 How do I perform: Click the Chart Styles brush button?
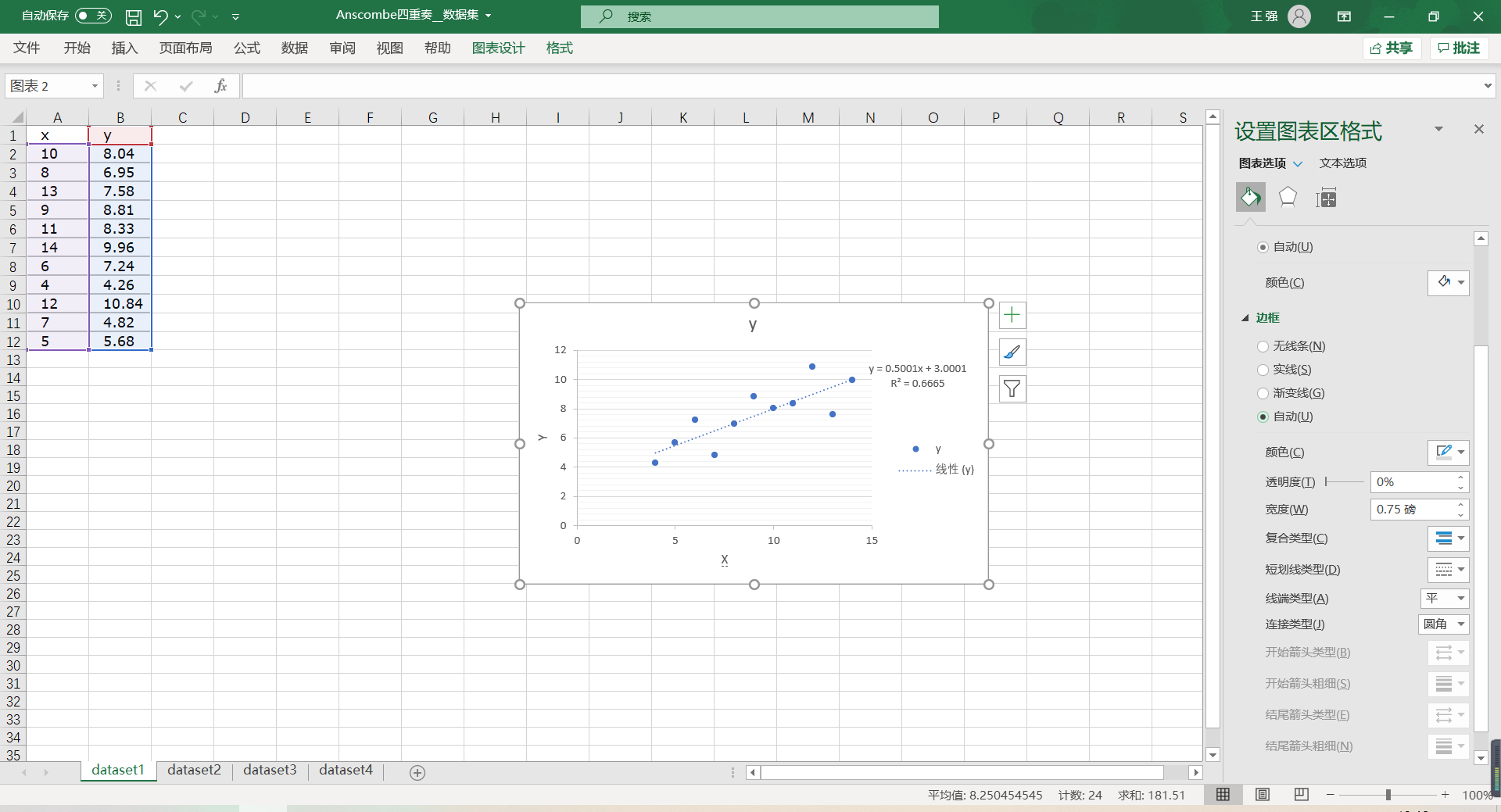pyautogui.click(x=1012, y=352)
